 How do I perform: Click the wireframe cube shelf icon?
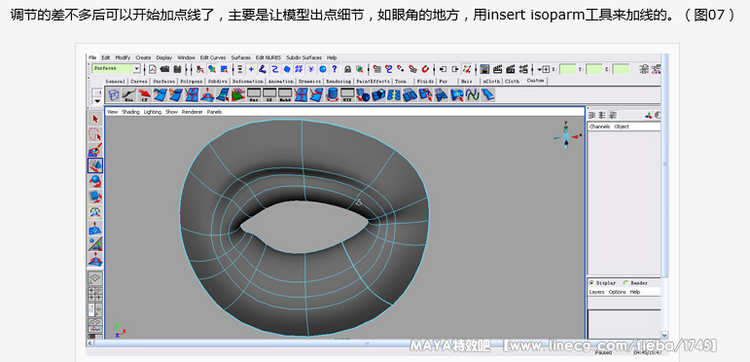[114, 95]
